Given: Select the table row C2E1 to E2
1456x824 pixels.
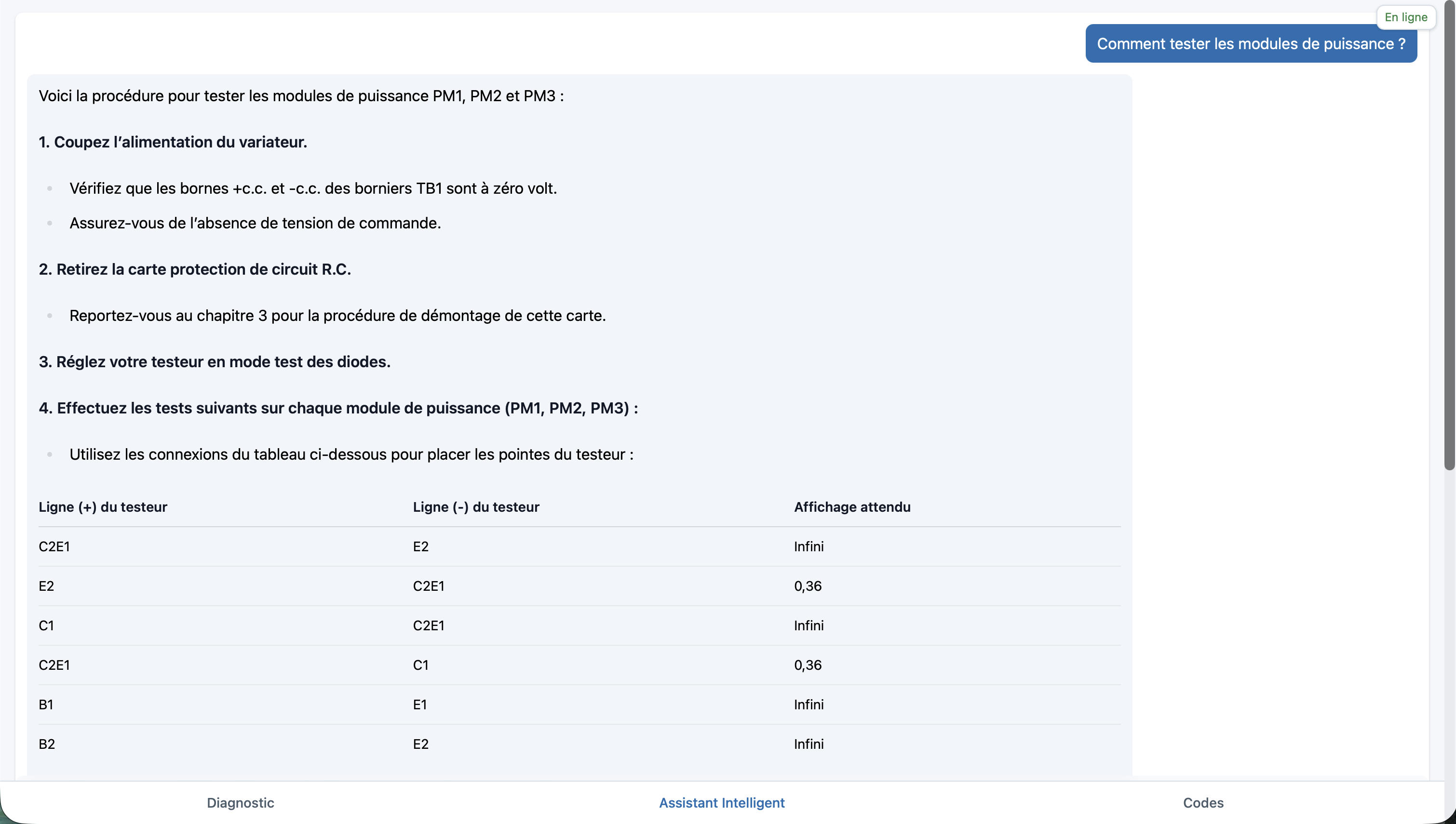Looking at the screenshot, I should pyautogui.click(x=579, y=546).
